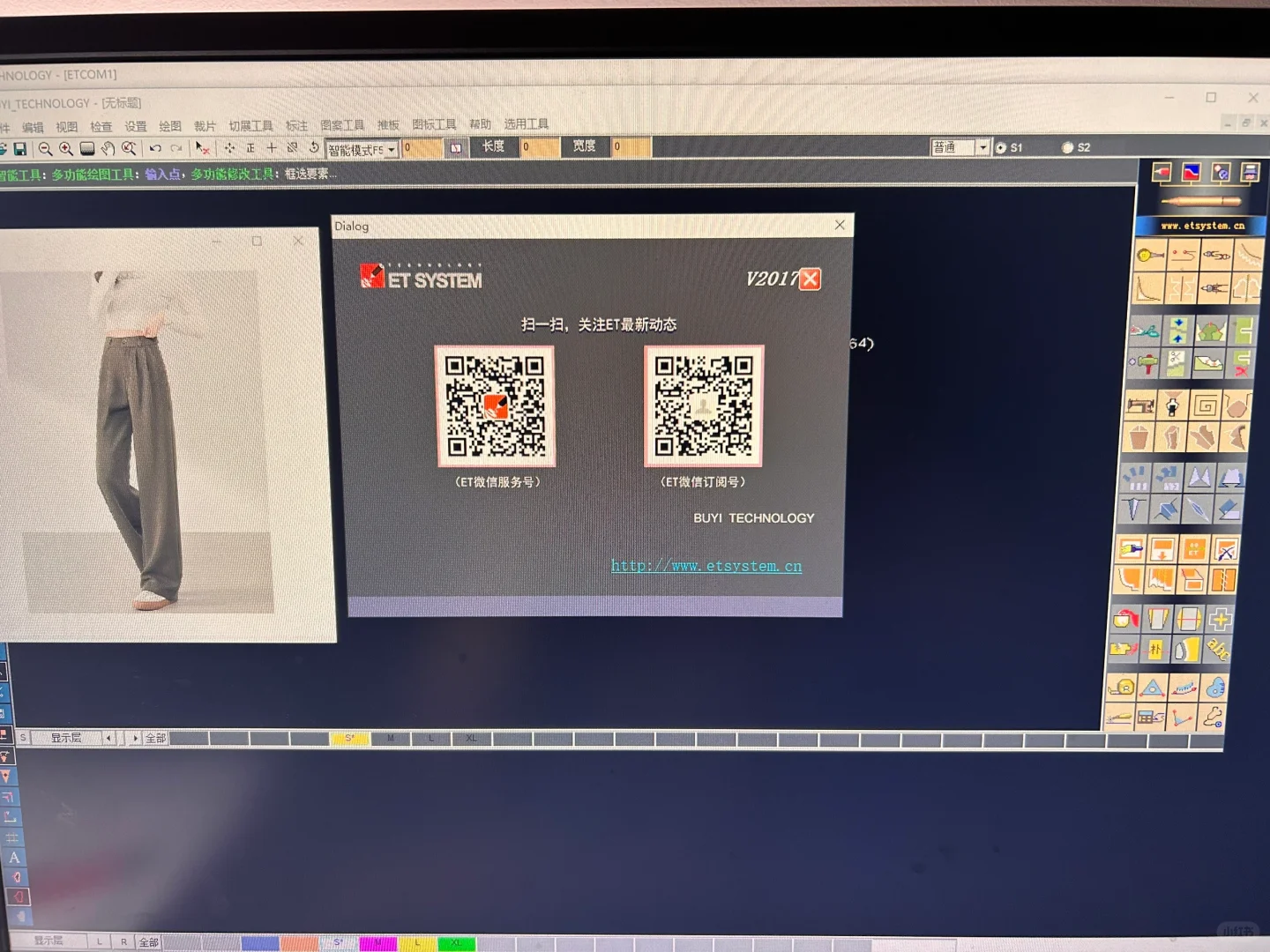Select the grid icon in left sidebar

[x=12, y=837]
